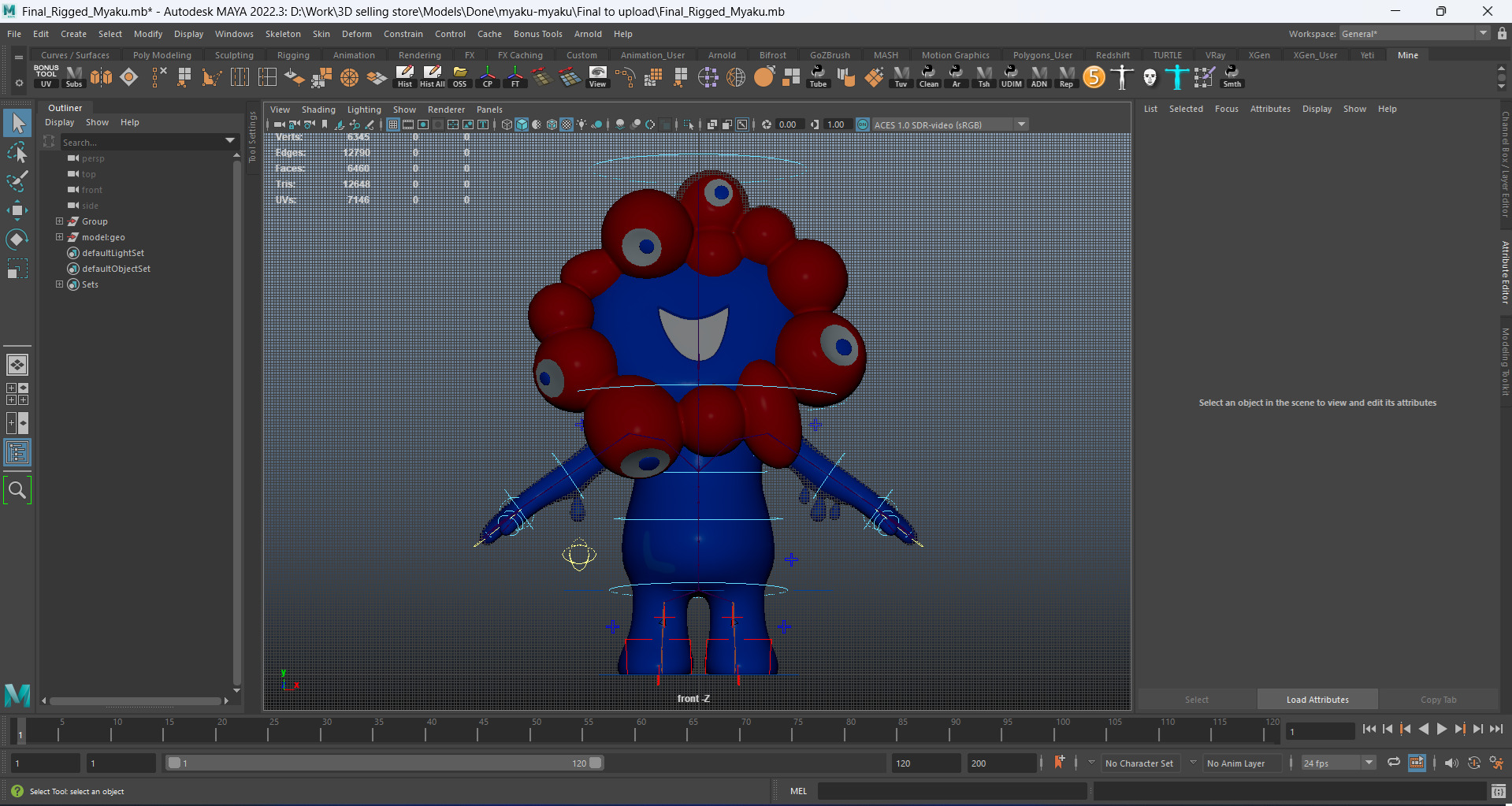
Task: Toggle the viewport grid display button
Action: tap(393, 124)
